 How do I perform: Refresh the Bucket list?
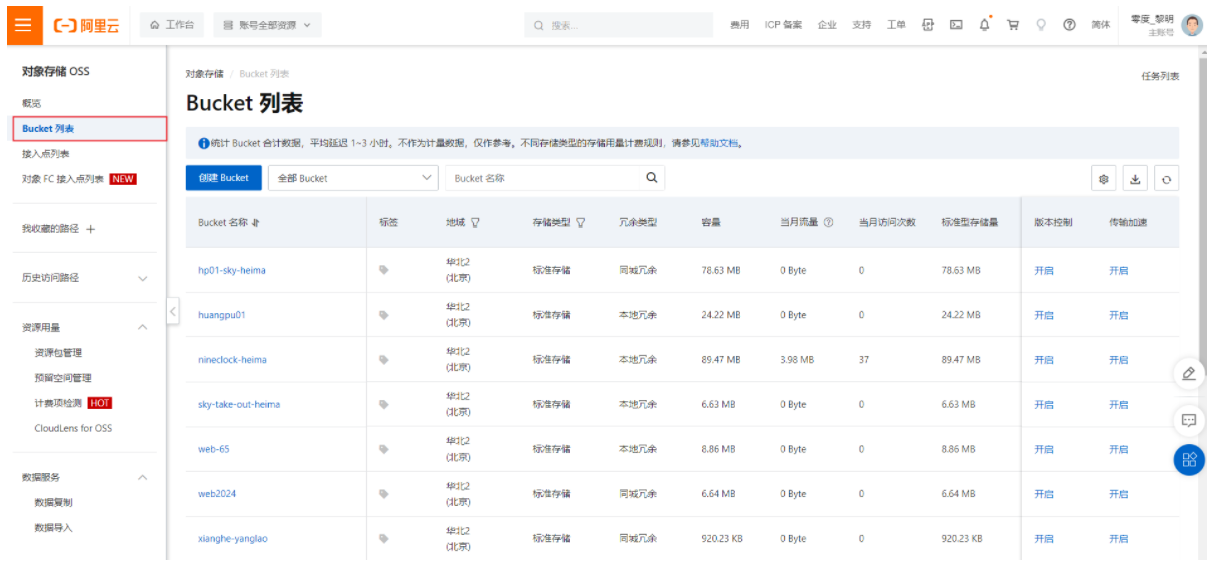1166,179
